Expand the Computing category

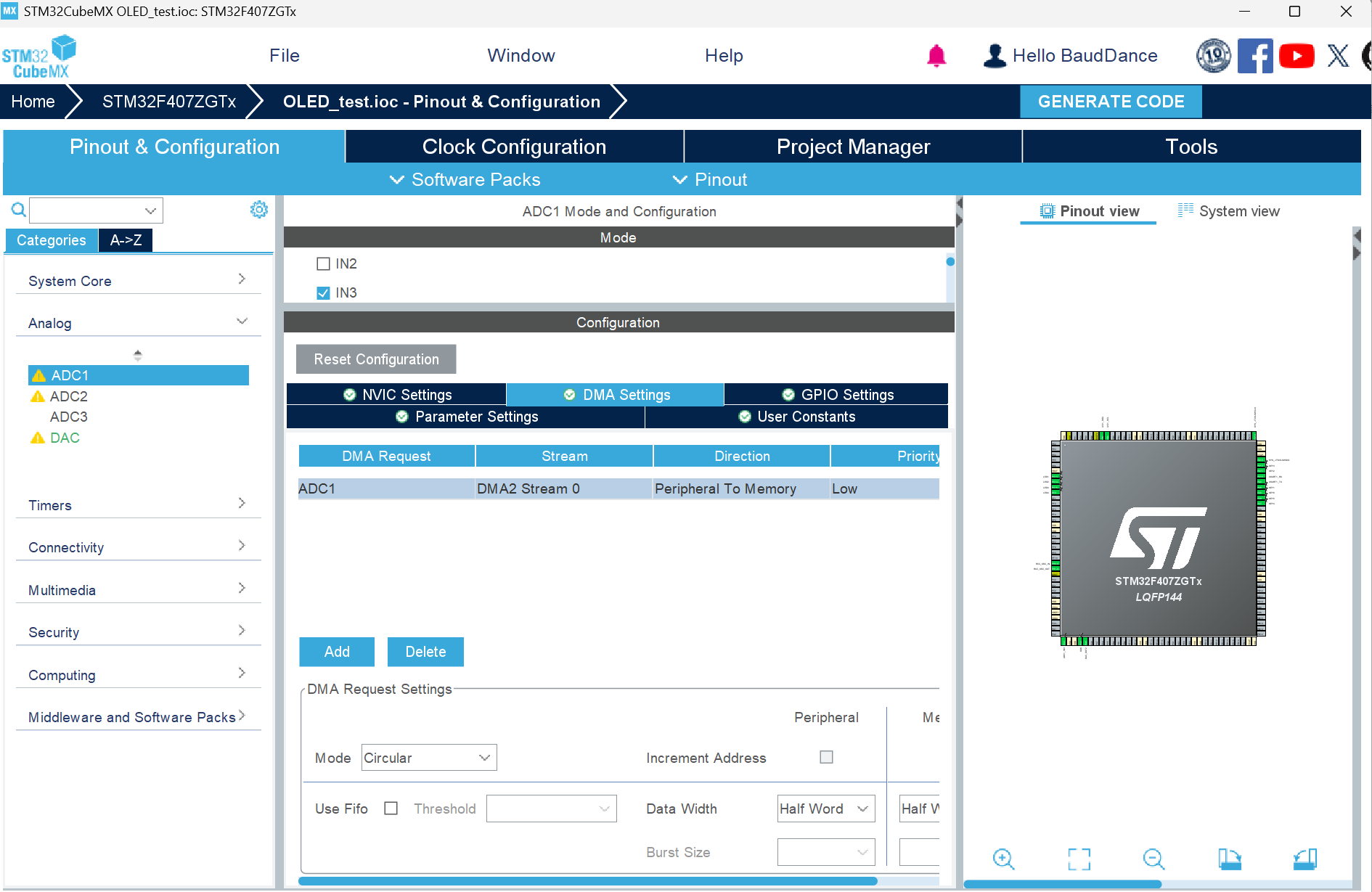(138, 674)
